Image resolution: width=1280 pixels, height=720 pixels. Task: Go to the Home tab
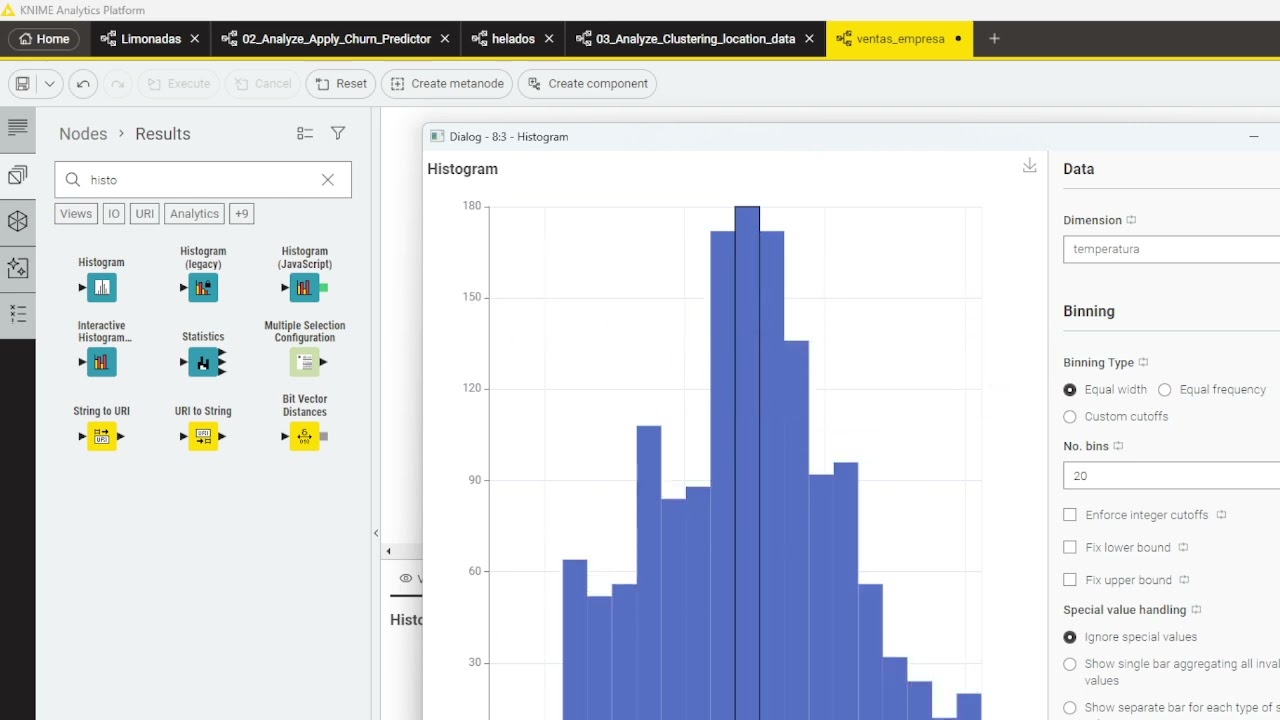[44, 39]
